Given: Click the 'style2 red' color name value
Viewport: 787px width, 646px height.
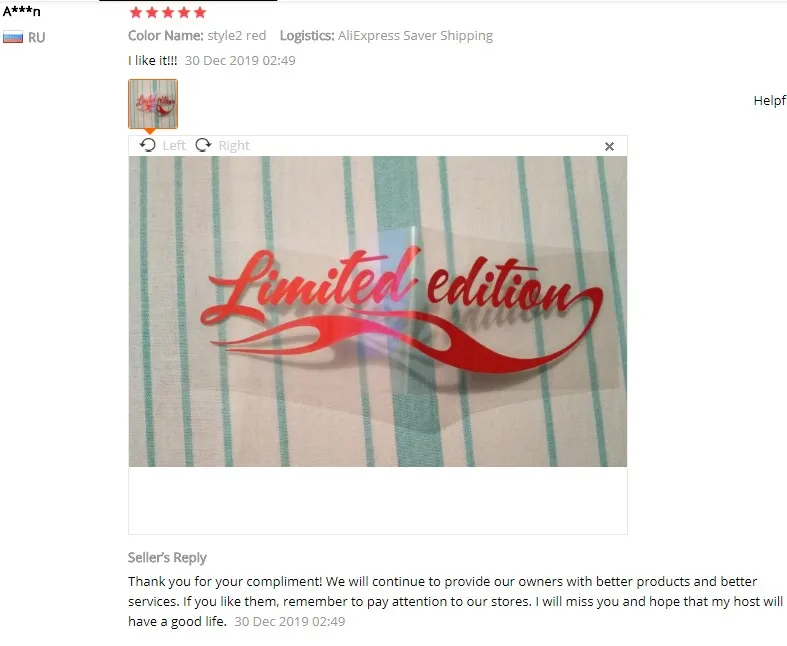Looking at the screenshot, I should coord(237,36).
